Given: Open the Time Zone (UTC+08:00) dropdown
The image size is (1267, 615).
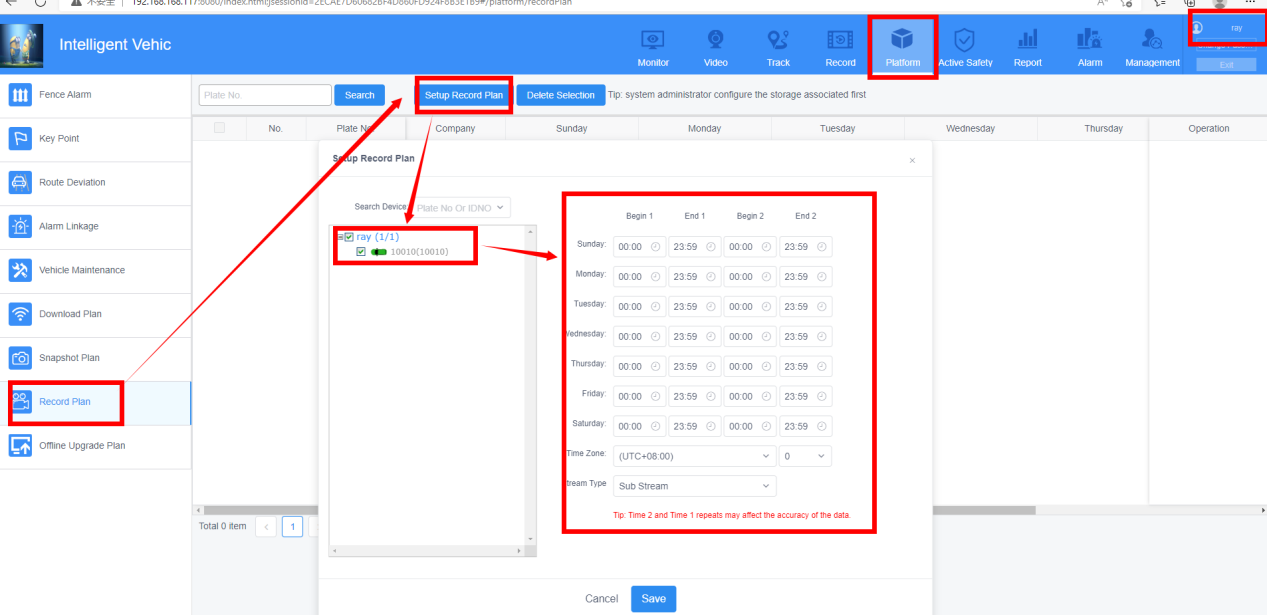Looking at the screenshot, I should (x=695, y=456).
